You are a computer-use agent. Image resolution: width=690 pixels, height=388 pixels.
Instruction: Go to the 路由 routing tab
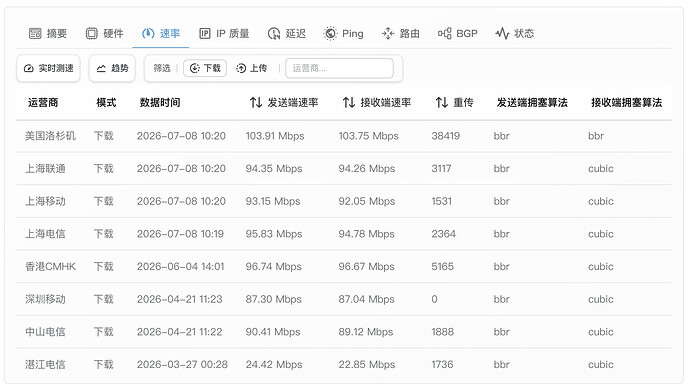tap(400, 33)
